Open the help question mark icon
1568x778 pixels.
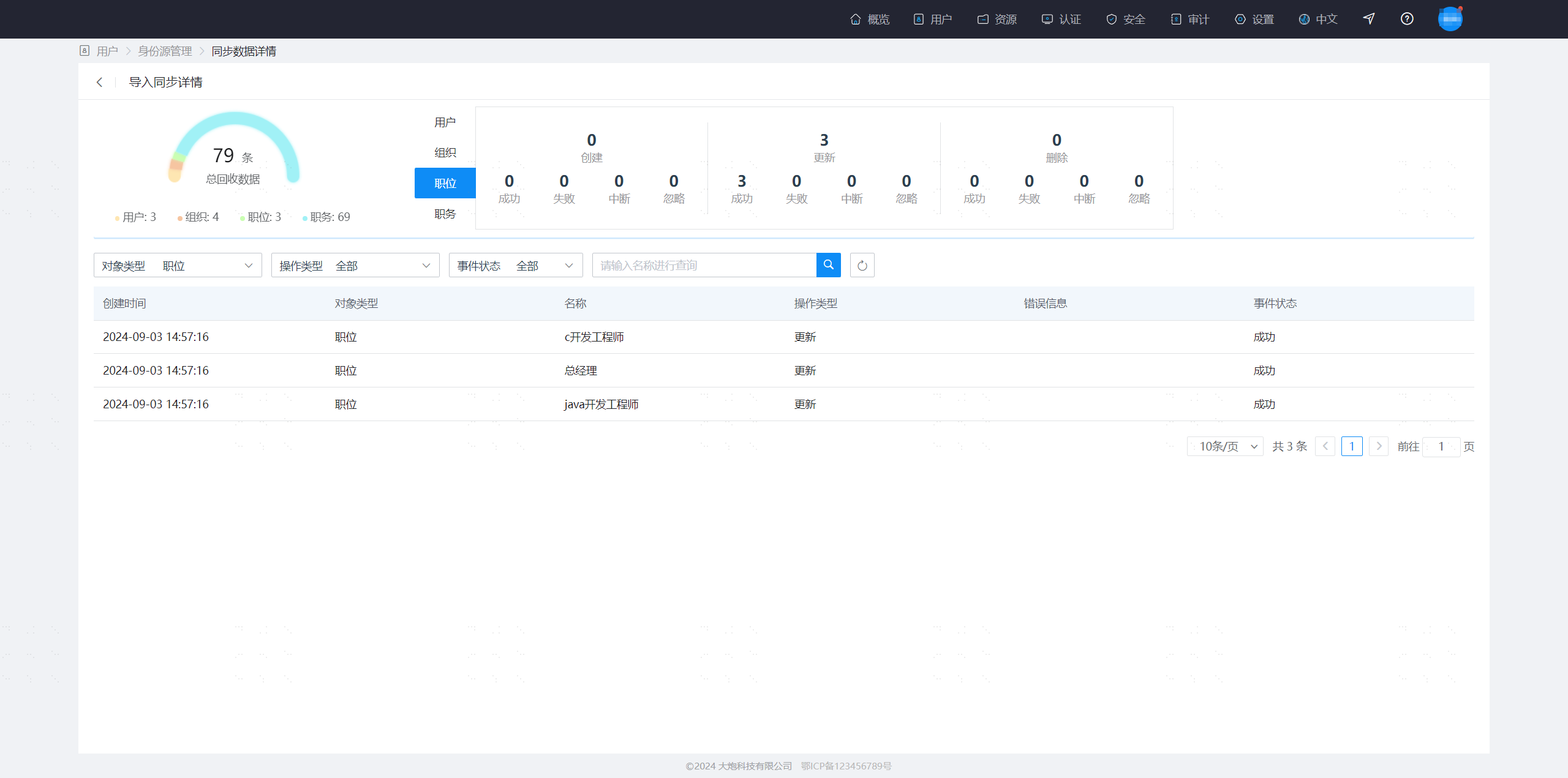[x=1407, y=19]
